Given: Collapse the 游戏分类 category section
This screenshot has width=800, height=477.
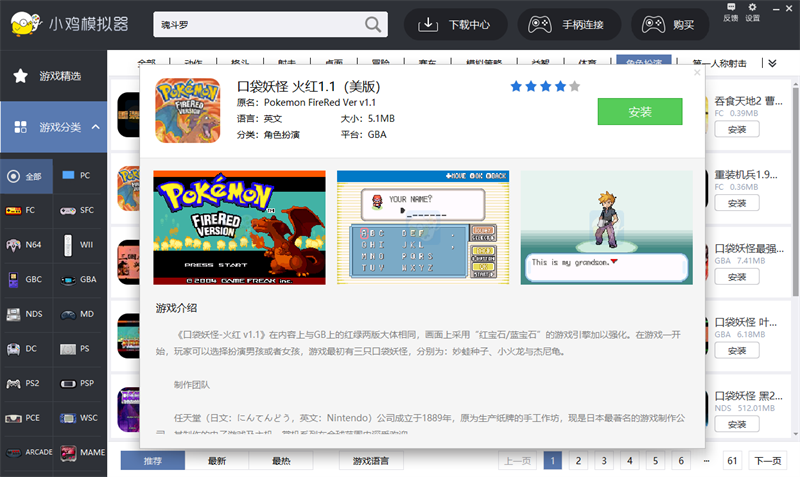Looking at the screenshot, I should pyautogui.click(x=95, y=127).
